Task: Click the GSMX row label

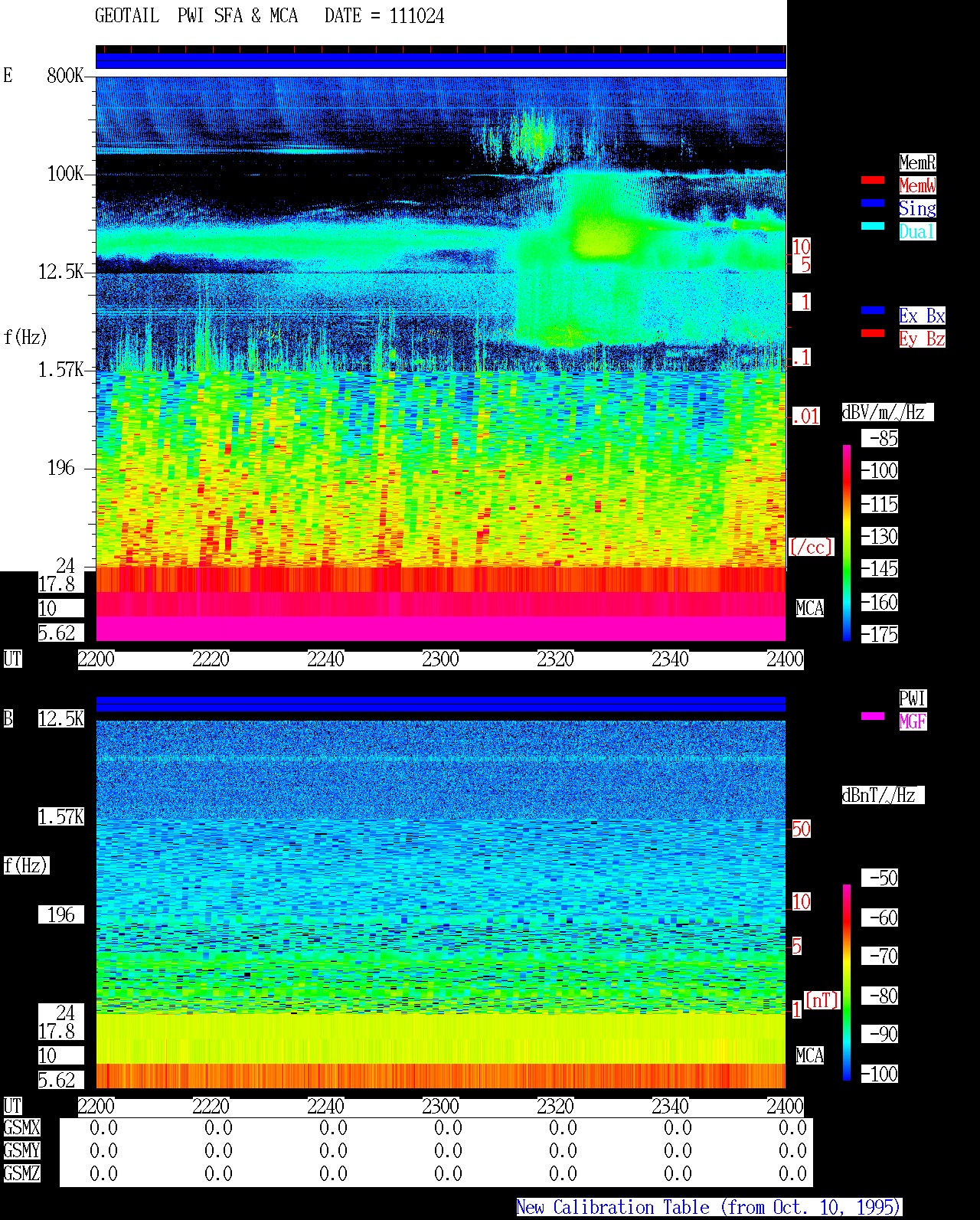Action: 21,1128
